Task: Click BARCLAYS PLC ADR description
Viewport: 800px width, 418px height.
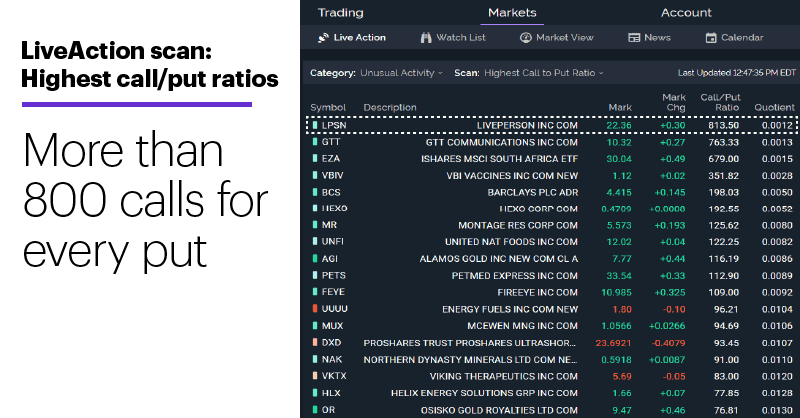Action: click(533, 192)
